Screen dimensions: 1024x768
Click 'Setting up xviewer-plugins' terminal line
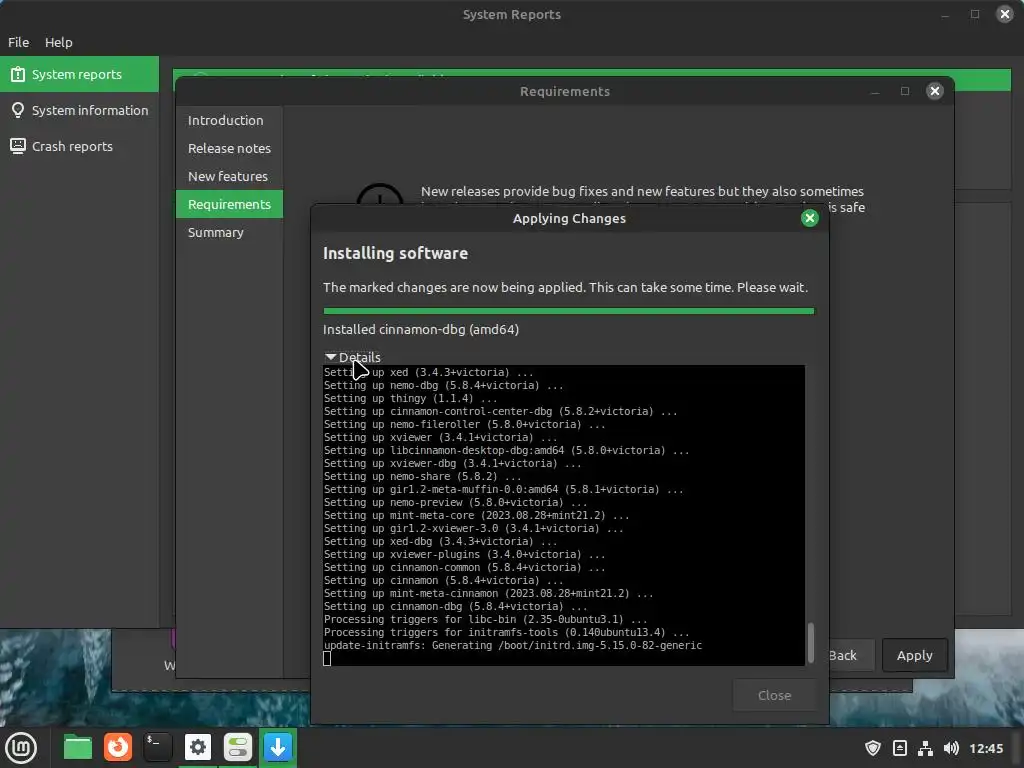click(464, 554)
